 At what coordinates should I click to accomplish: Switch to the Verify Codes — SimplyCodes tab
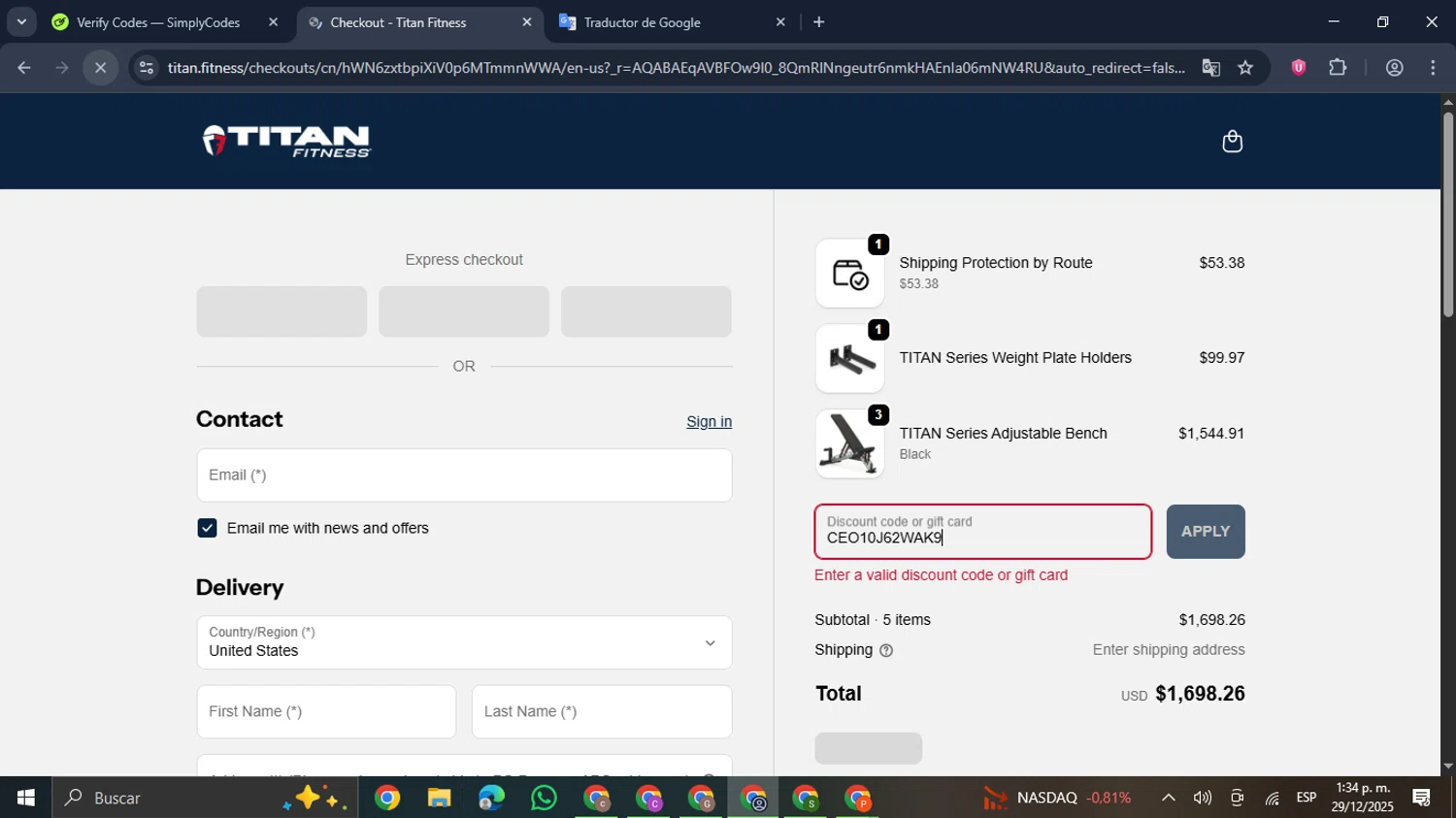(x=158, y=22)
